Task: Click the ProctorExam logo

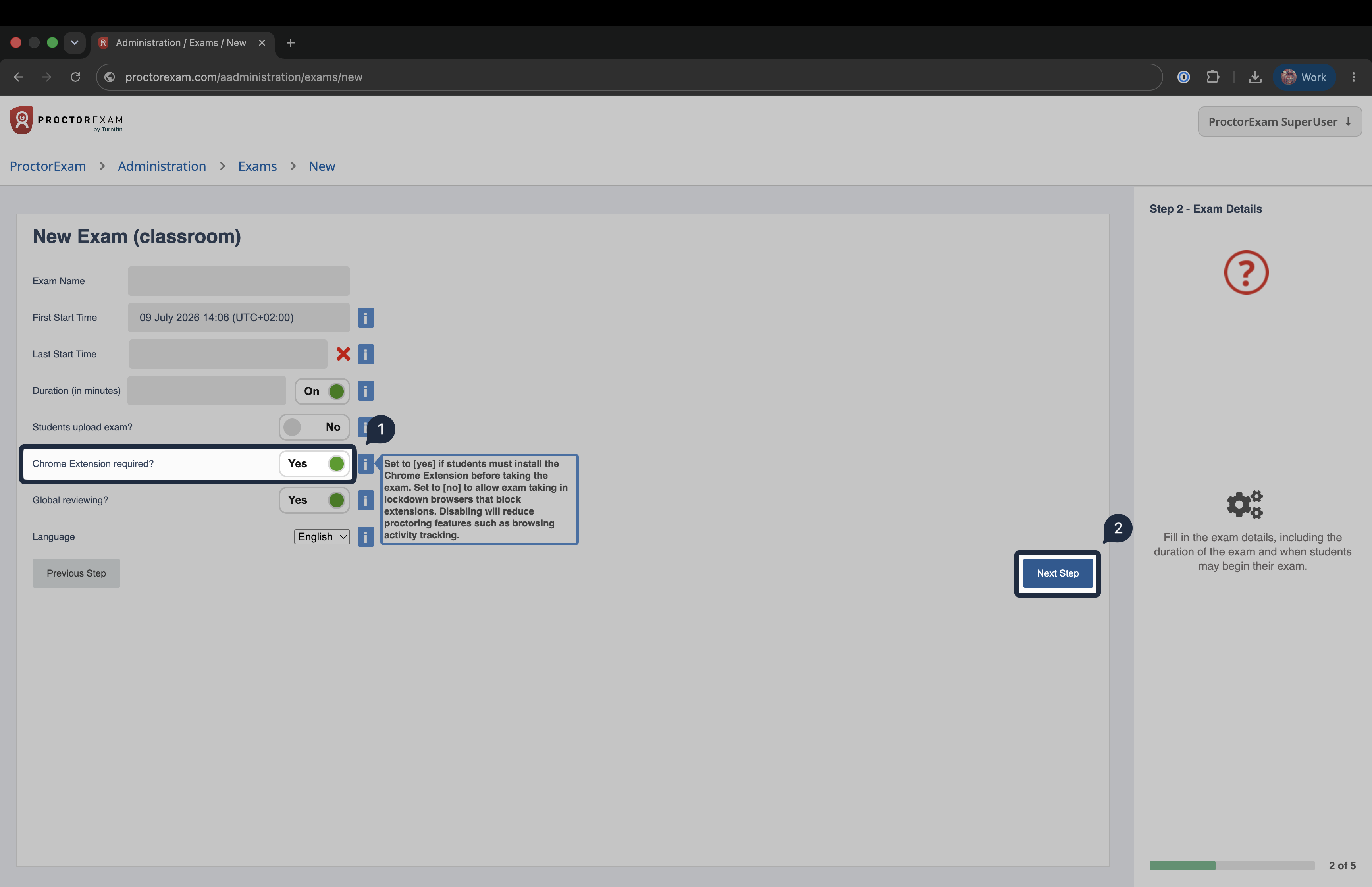Action: pos(66,120)
